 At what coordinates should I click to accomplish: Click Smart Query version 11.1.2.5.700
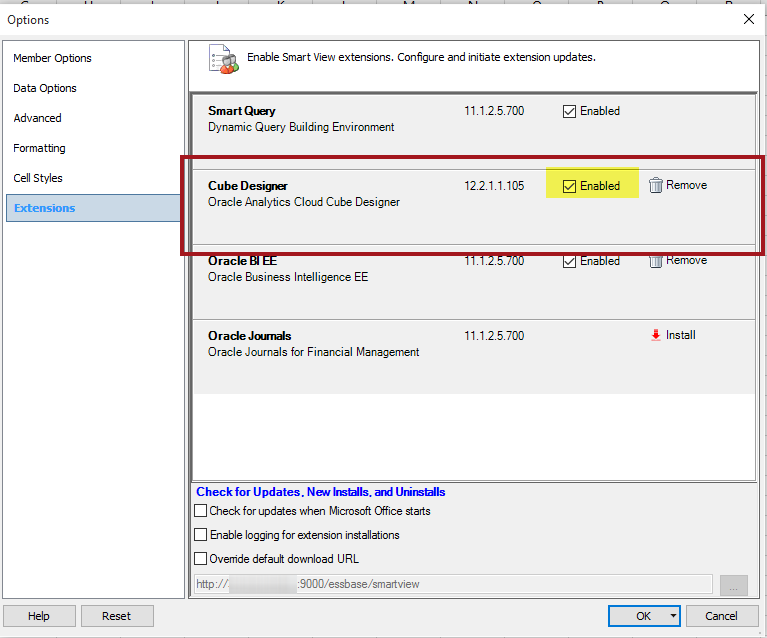[494, 111]
